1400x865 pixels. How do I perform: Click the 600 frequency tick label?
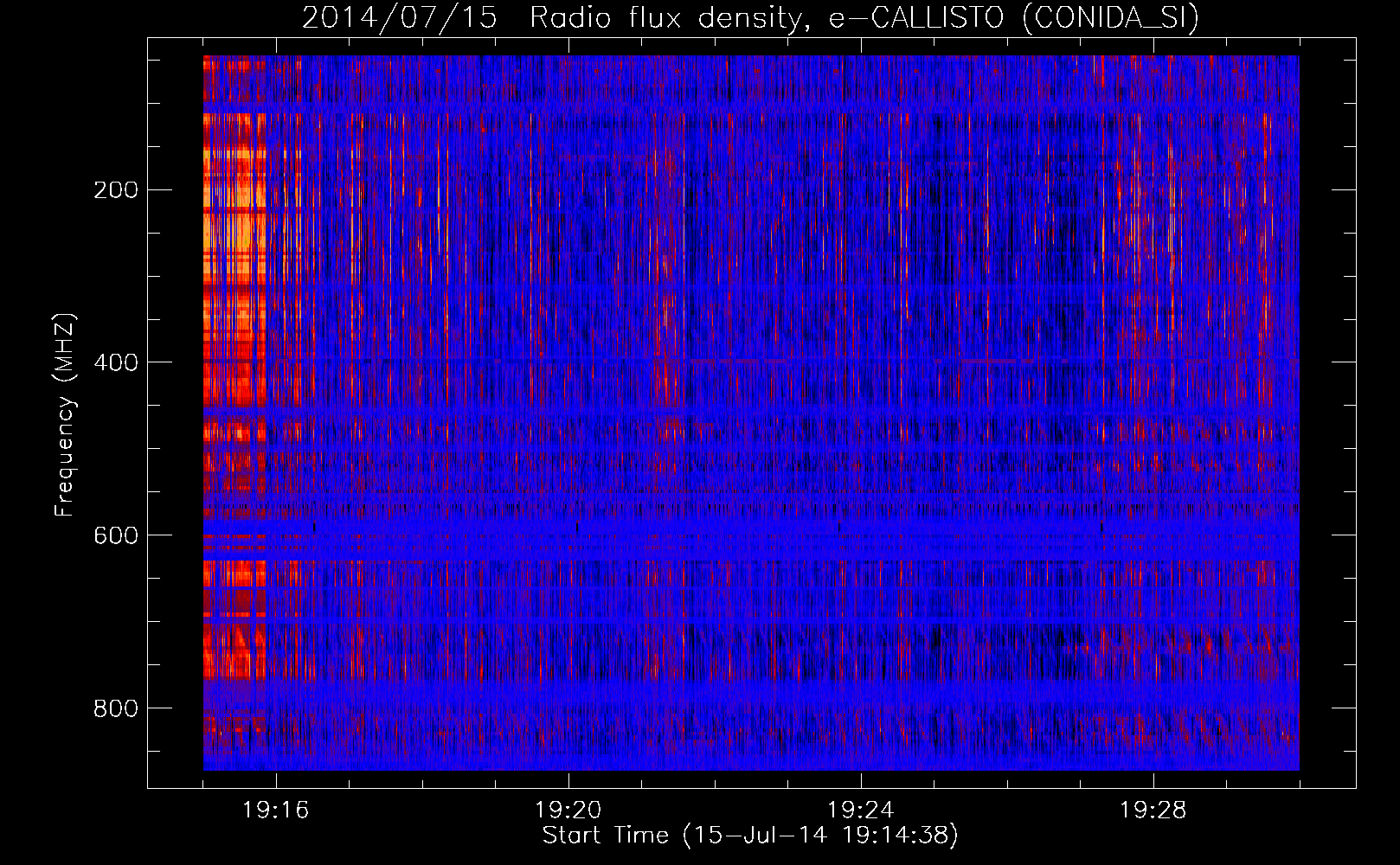tap(116, 535)
